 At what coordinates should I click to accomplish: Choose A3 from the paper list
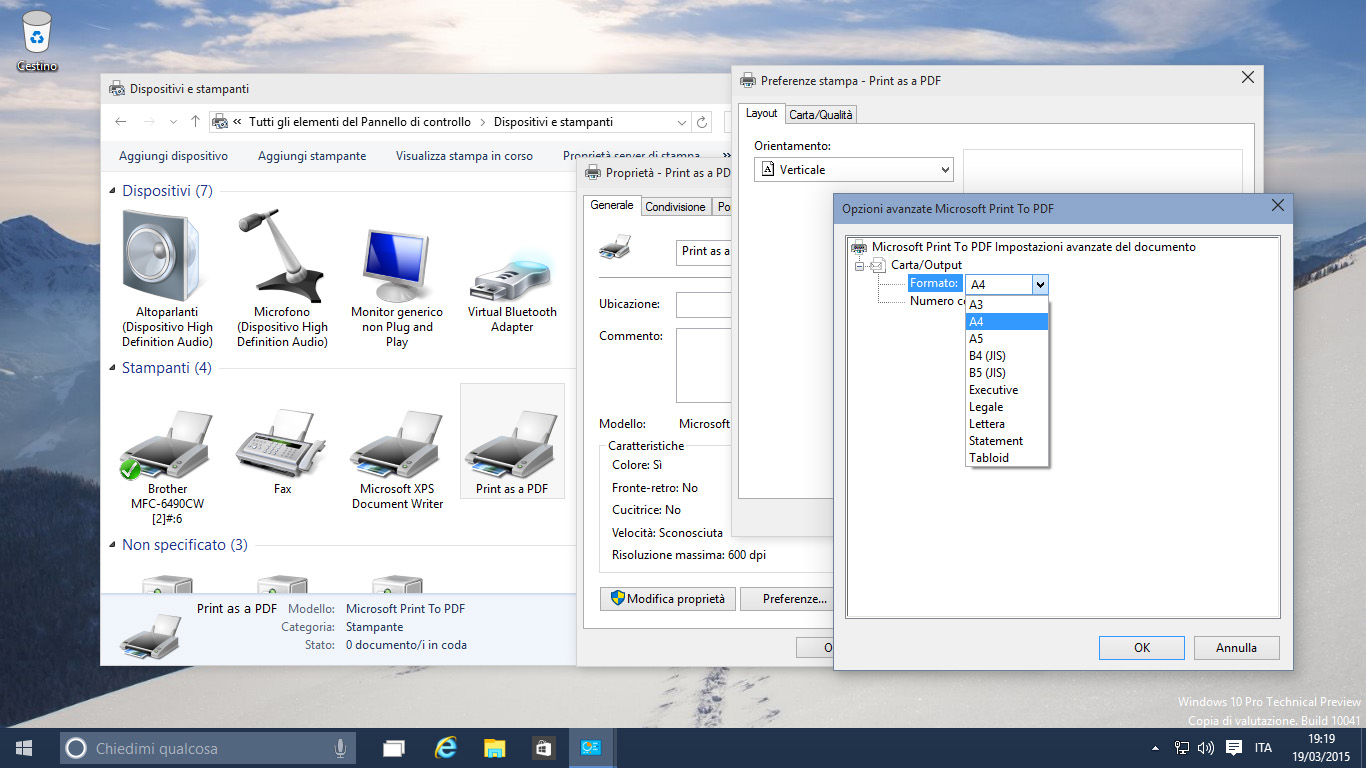pos(1006,305)
